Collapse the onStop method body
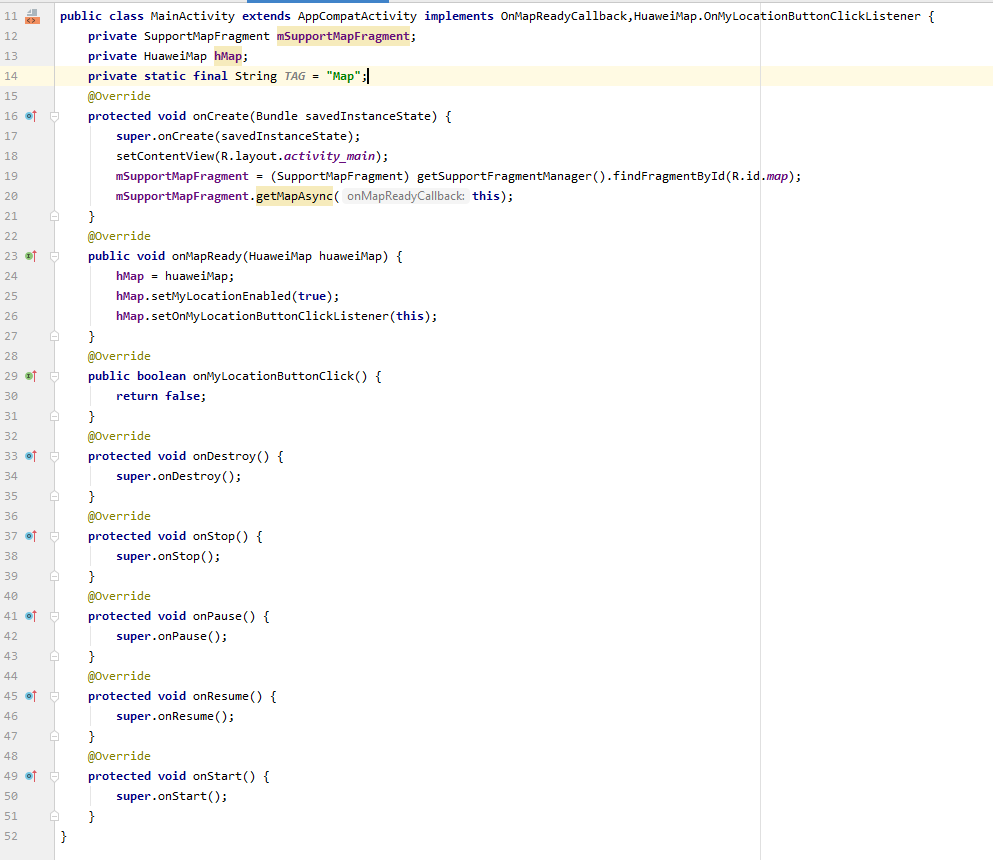 click(54, 536)
